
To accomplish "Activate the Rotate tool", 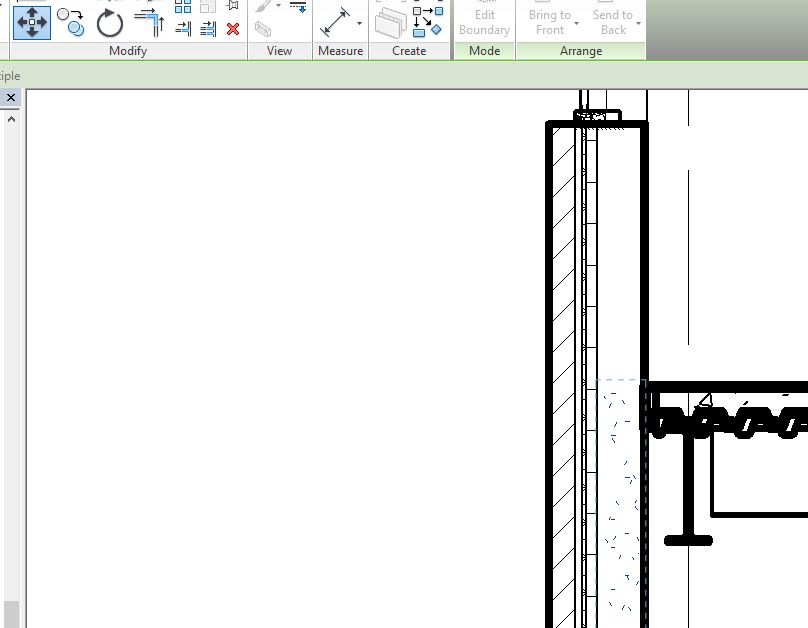I will [x=110, y=23].
